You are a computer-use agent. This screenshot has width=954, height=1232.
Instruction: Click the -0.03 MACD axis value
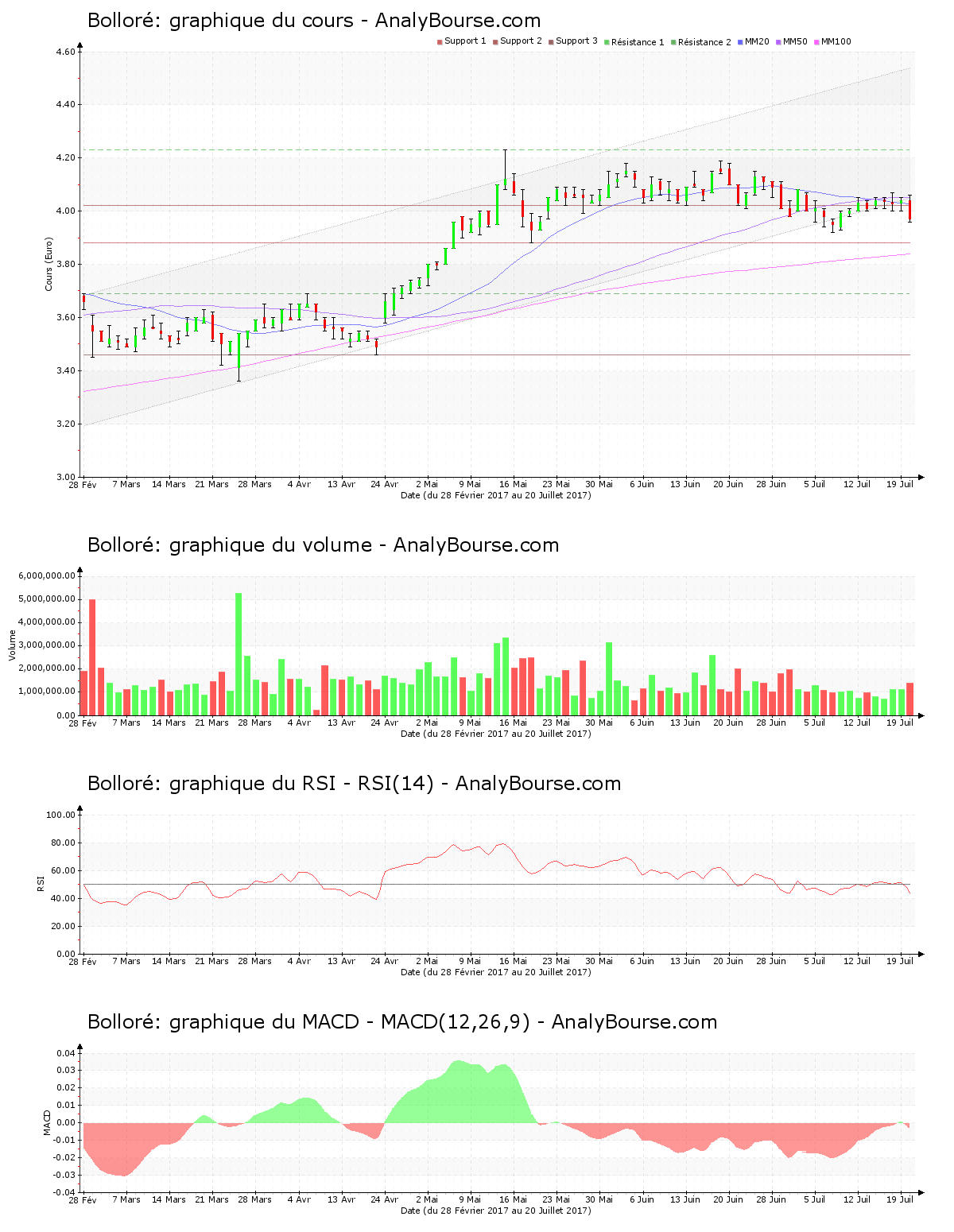click(66, 1176)
